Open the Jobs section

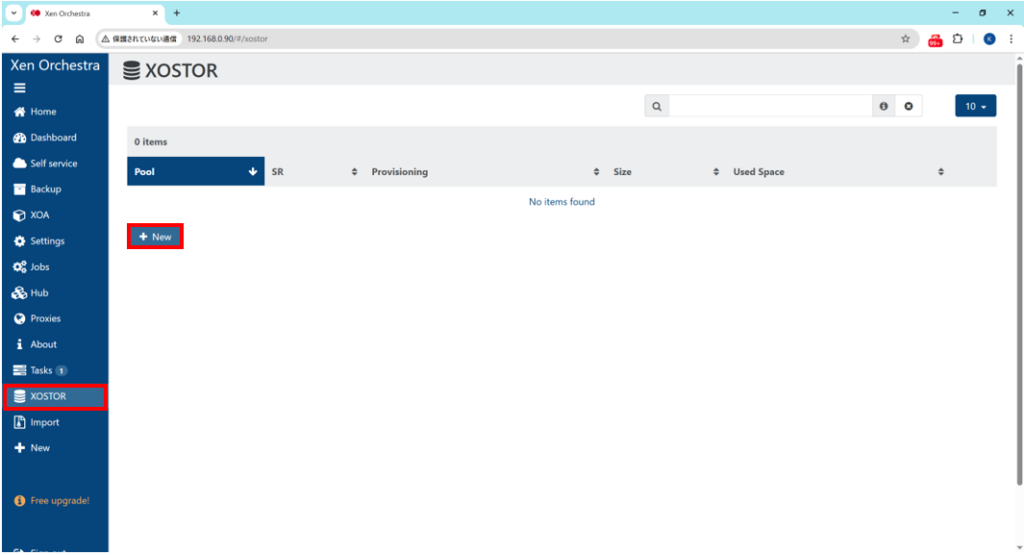pyautogui.click(x=39, y=267)
